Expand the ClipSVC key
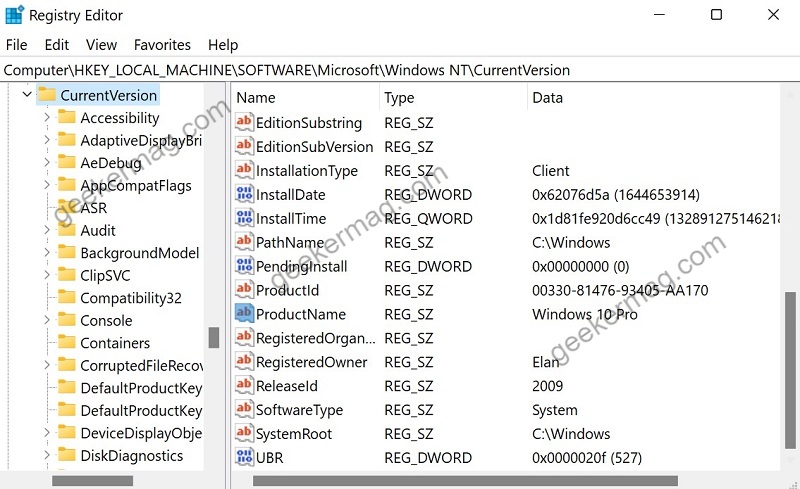Image resolution: width=800 pixels, height=489 pixels. click(46, 275)
